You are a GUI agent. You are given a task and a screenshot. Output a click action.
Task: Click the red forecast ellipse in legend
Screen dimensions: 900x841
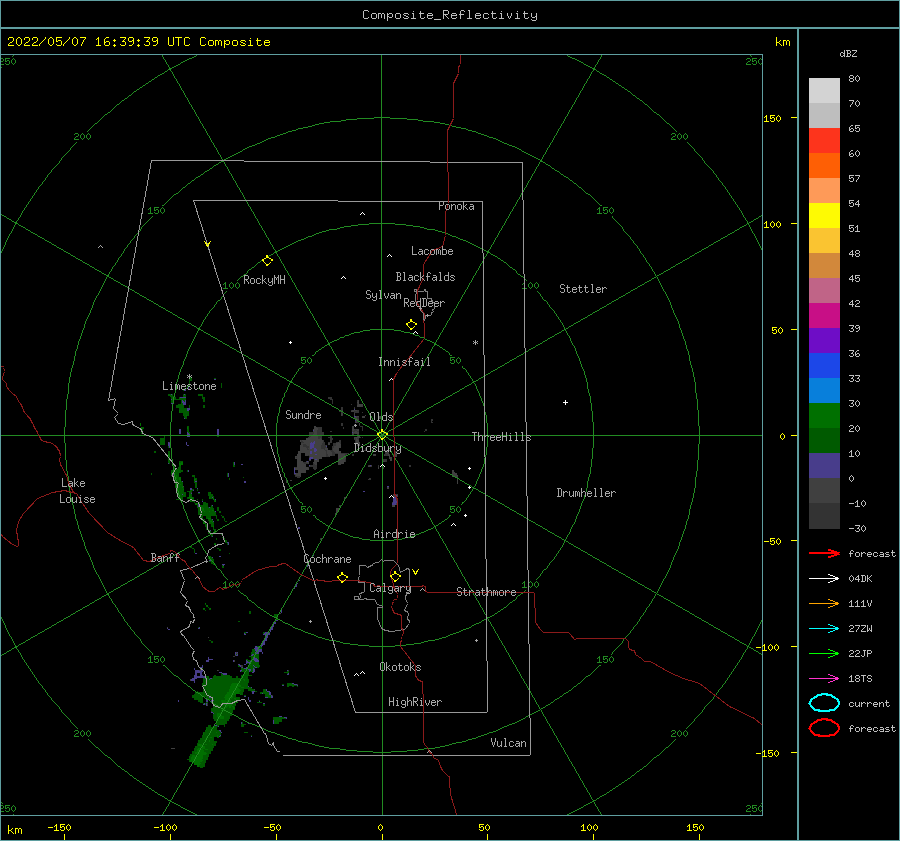824,728
